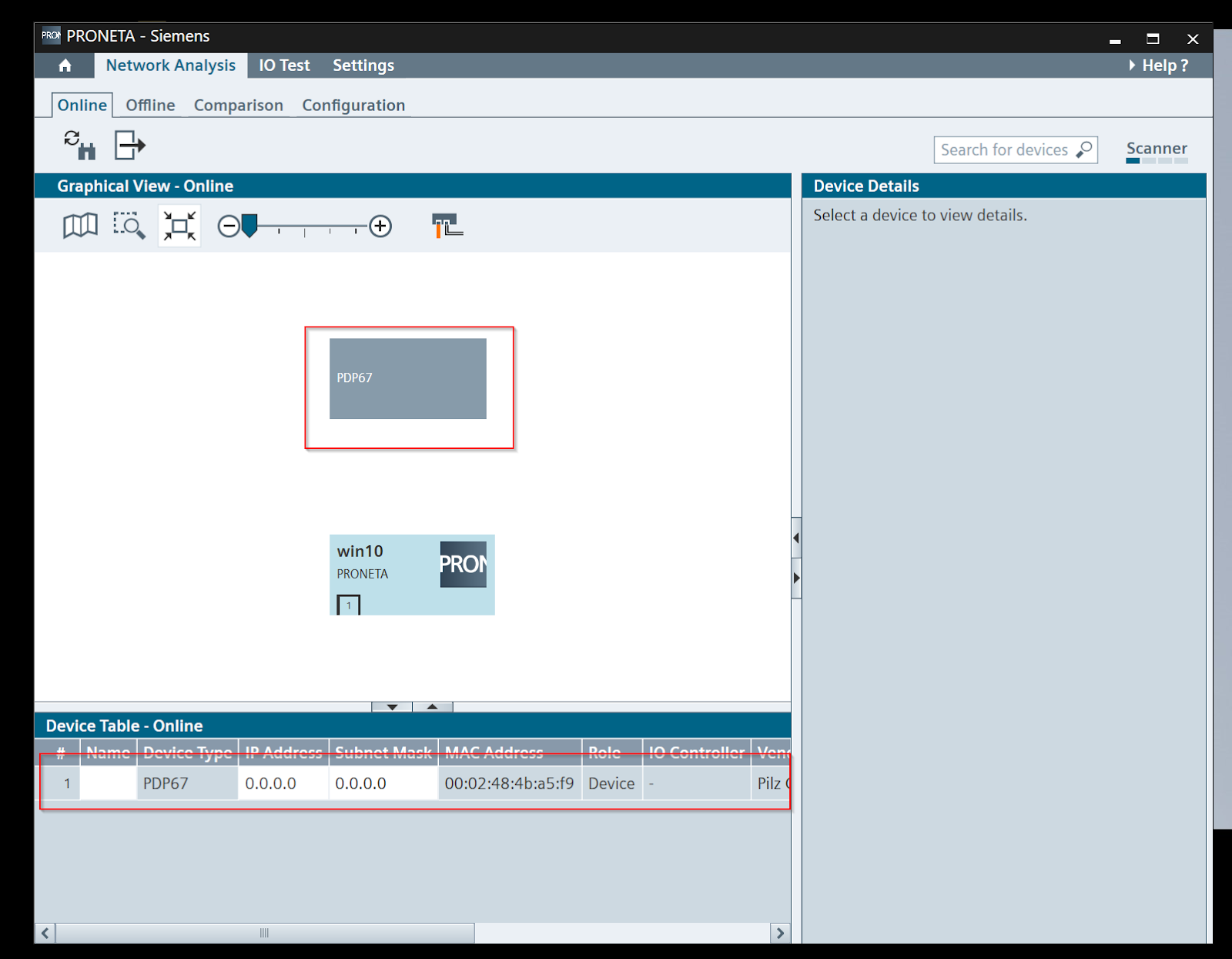Screen dimensions: 1232x959
Task: Click the Search for devices field
Action: pos(1016,149)
